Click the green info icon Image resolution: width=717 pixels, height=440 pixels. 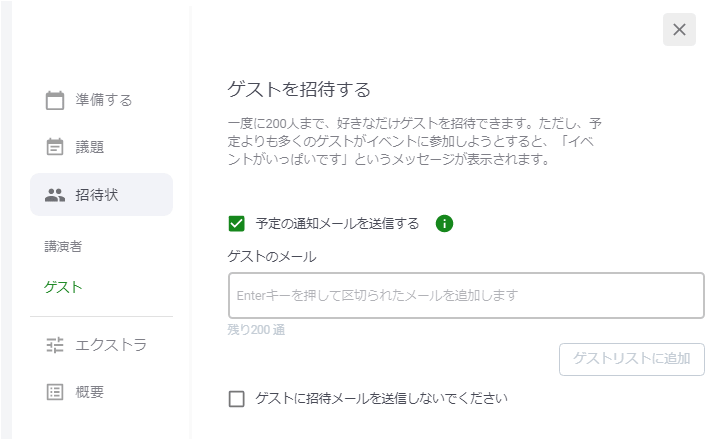(444, 224)
